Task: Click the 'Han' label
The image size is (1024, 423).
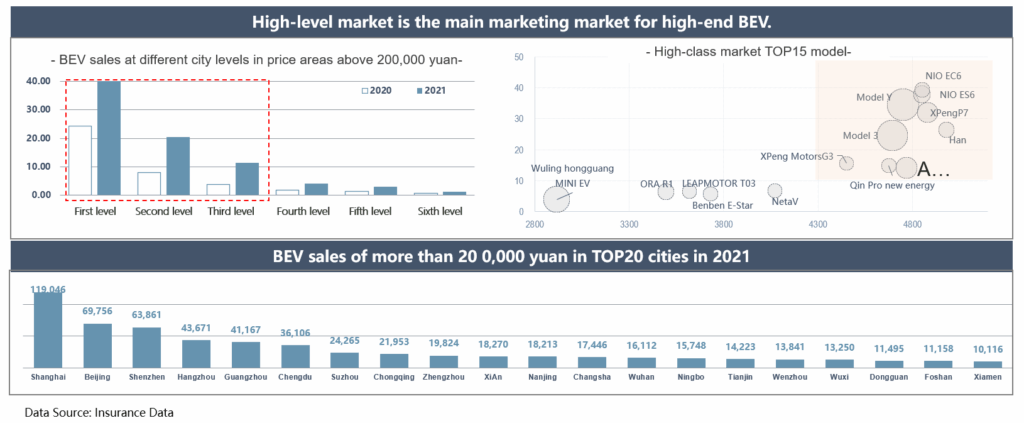Action: tap(957, 140)
